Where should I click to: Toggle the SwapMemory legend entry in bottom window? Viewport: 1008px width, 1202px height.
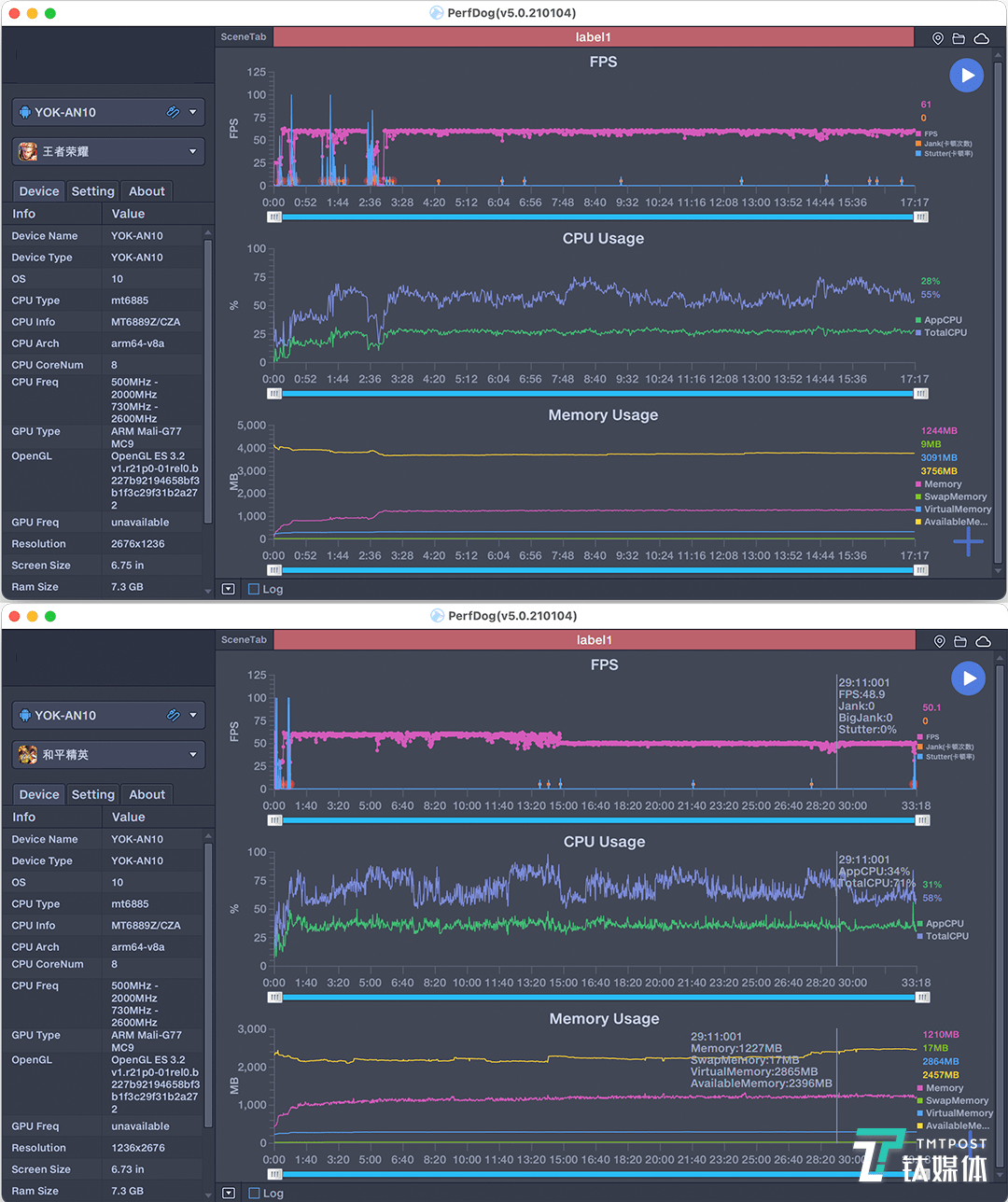click(x=953, y=1100)
